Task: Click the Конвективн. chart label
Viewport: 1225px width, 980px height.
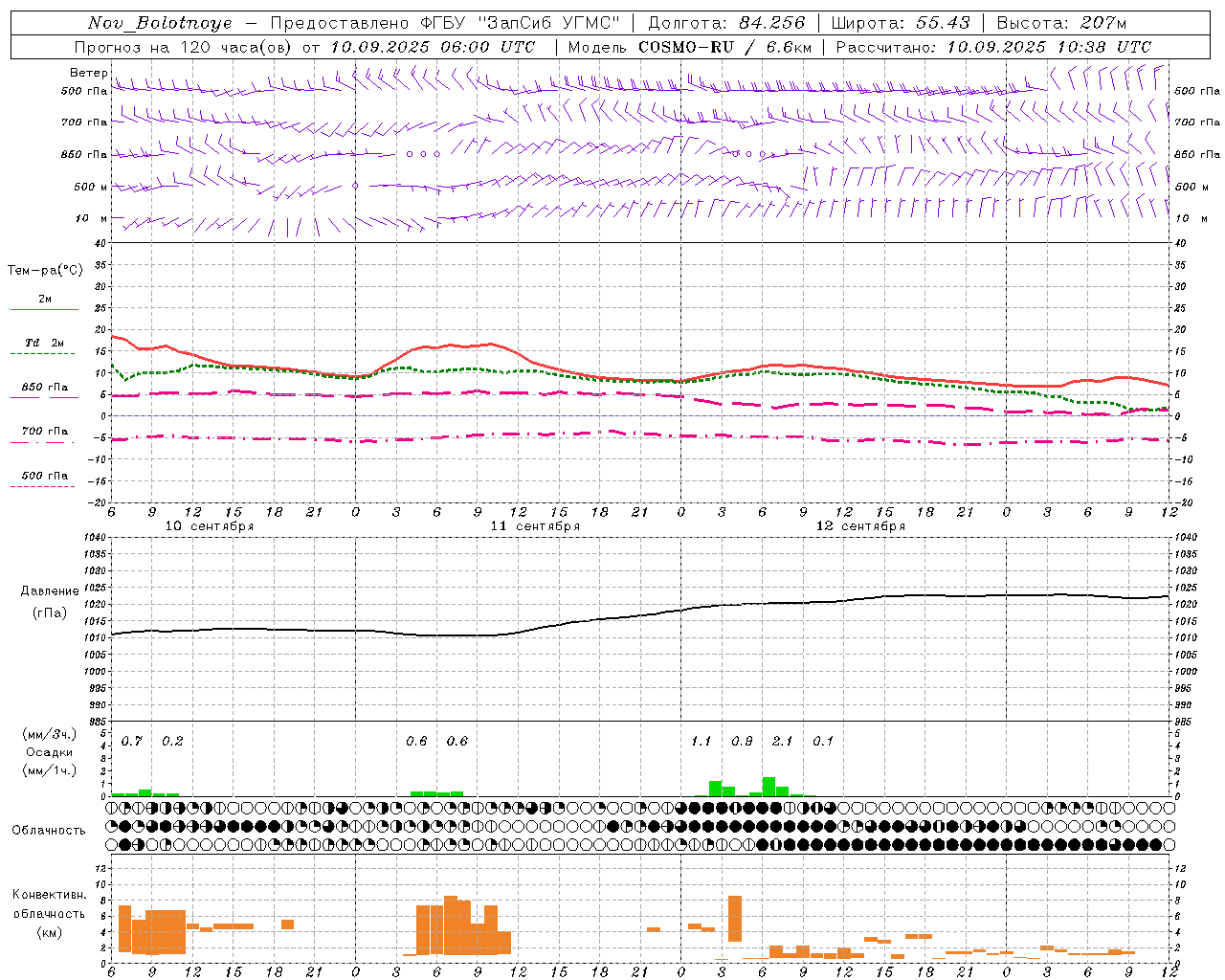Action: click(x=49, y=895)
